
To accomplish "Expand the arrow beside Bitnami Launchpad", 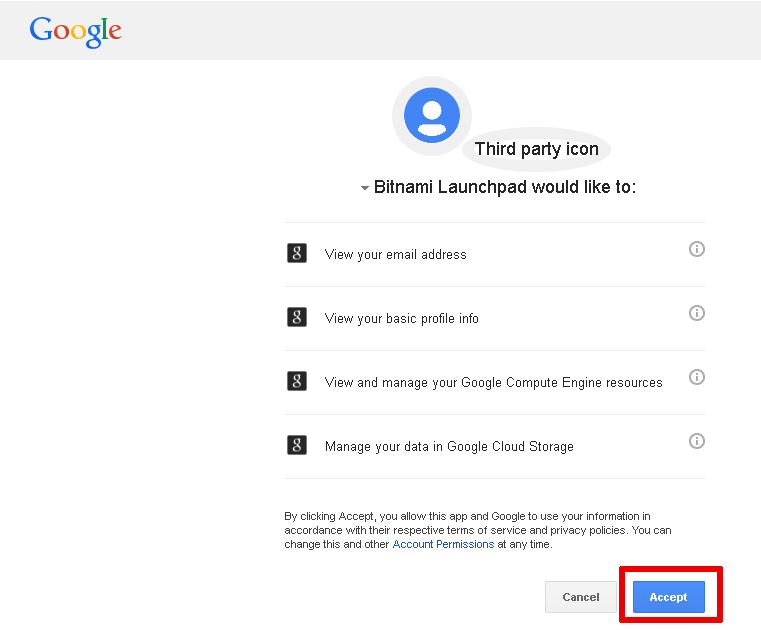I will [x=364, y=188].
